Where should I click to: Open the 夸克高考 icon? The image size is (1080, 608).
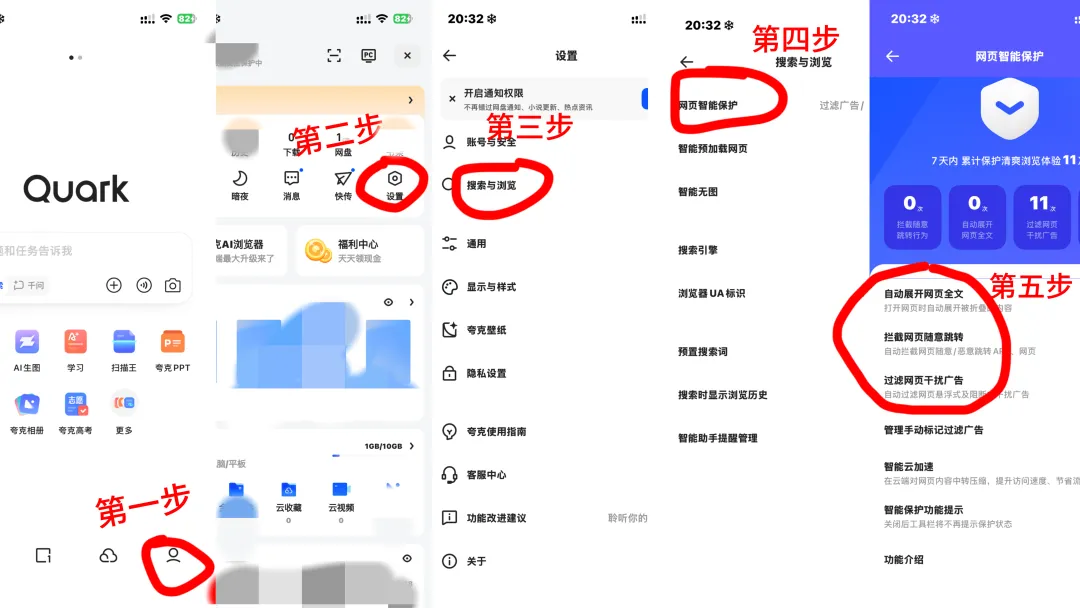(76, 404)
